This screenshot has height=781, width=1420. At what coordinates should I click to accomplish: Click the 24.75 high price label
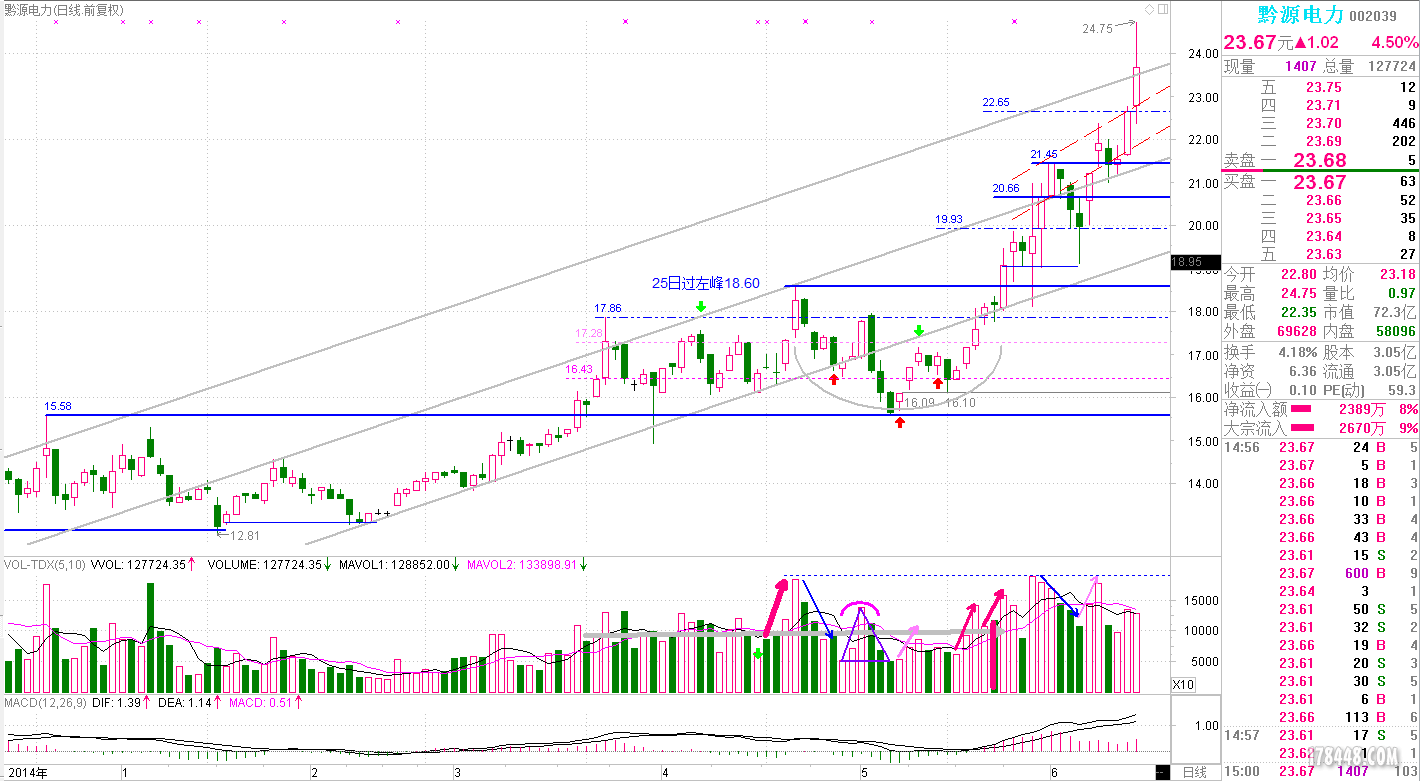[1097, 29]
